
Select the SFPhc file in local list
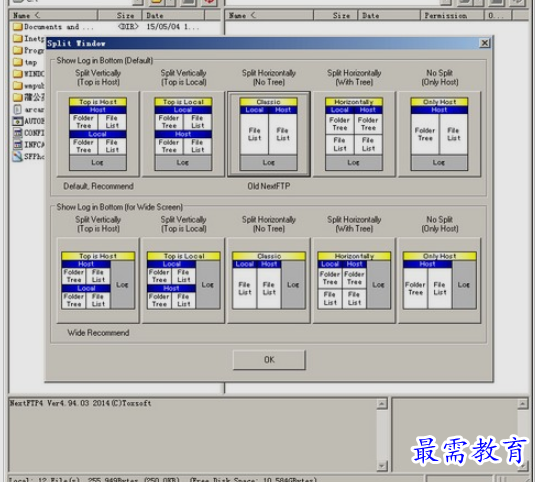point(29,156)
